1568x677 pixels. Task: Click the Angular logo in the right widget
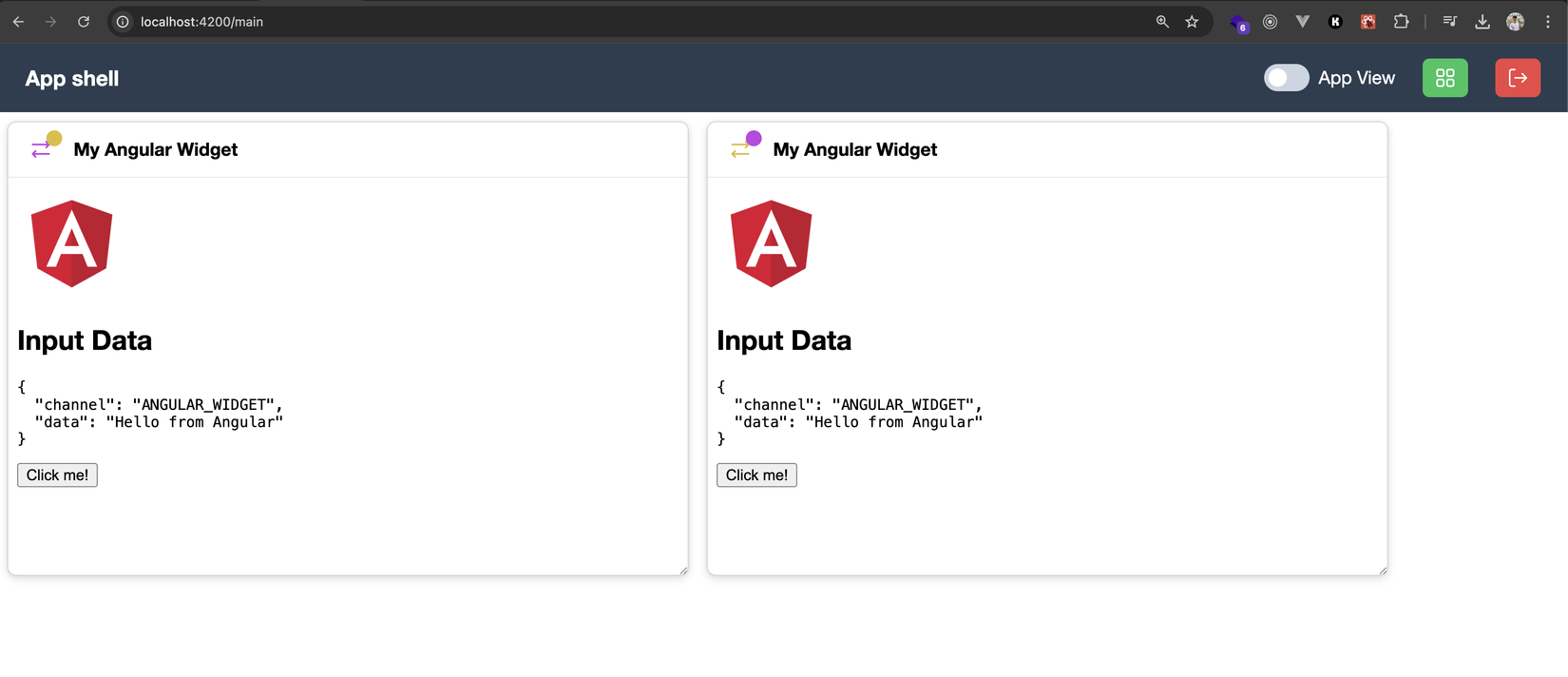pyautogui.click(x=771, y=243)
